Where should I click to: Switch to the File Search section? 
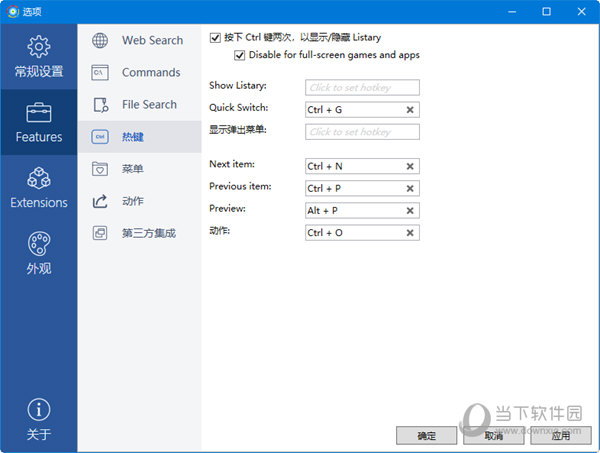click(139, 104)
